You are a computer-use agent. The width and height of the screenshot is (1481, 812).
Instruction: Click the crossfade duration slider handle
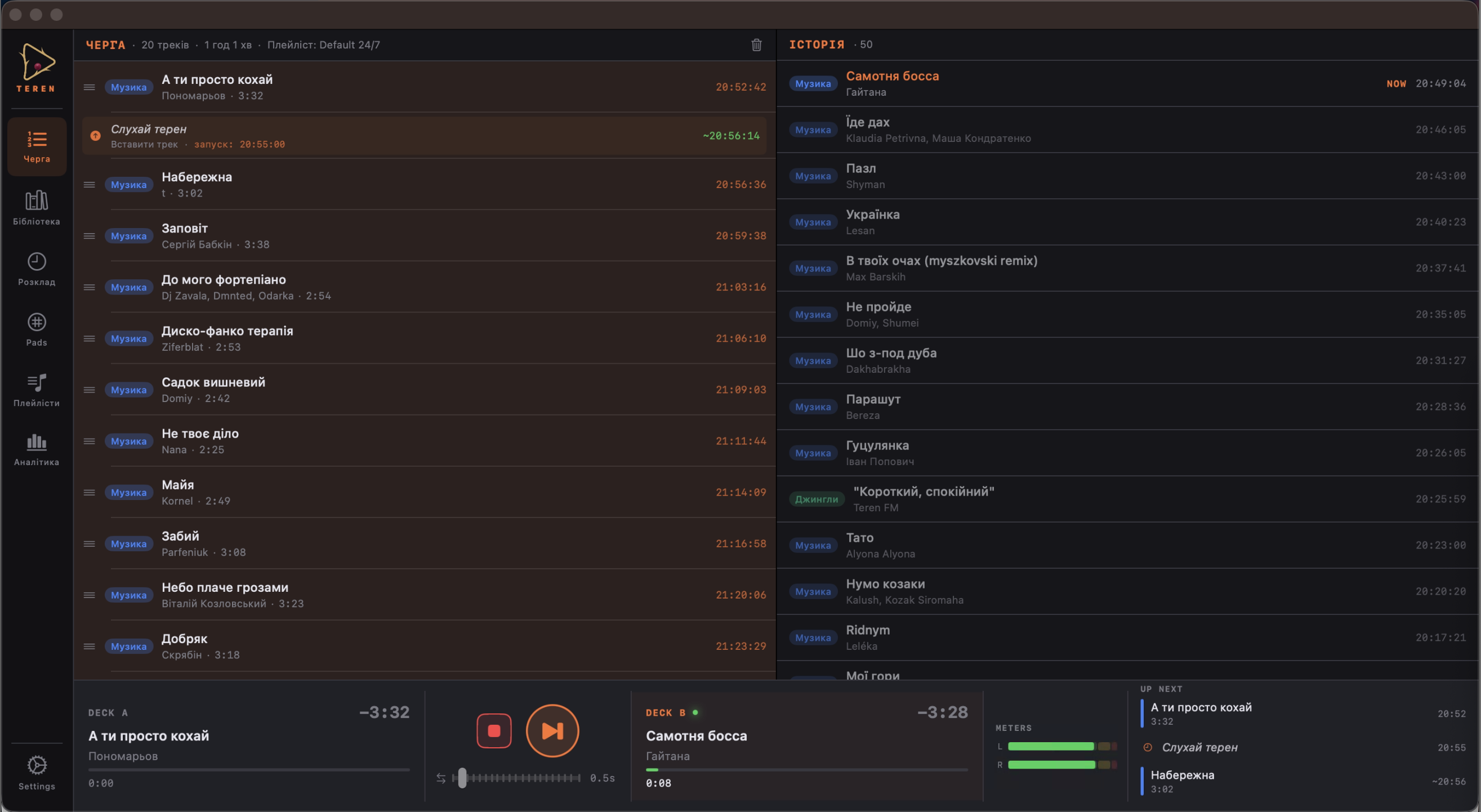coord(462,778)
